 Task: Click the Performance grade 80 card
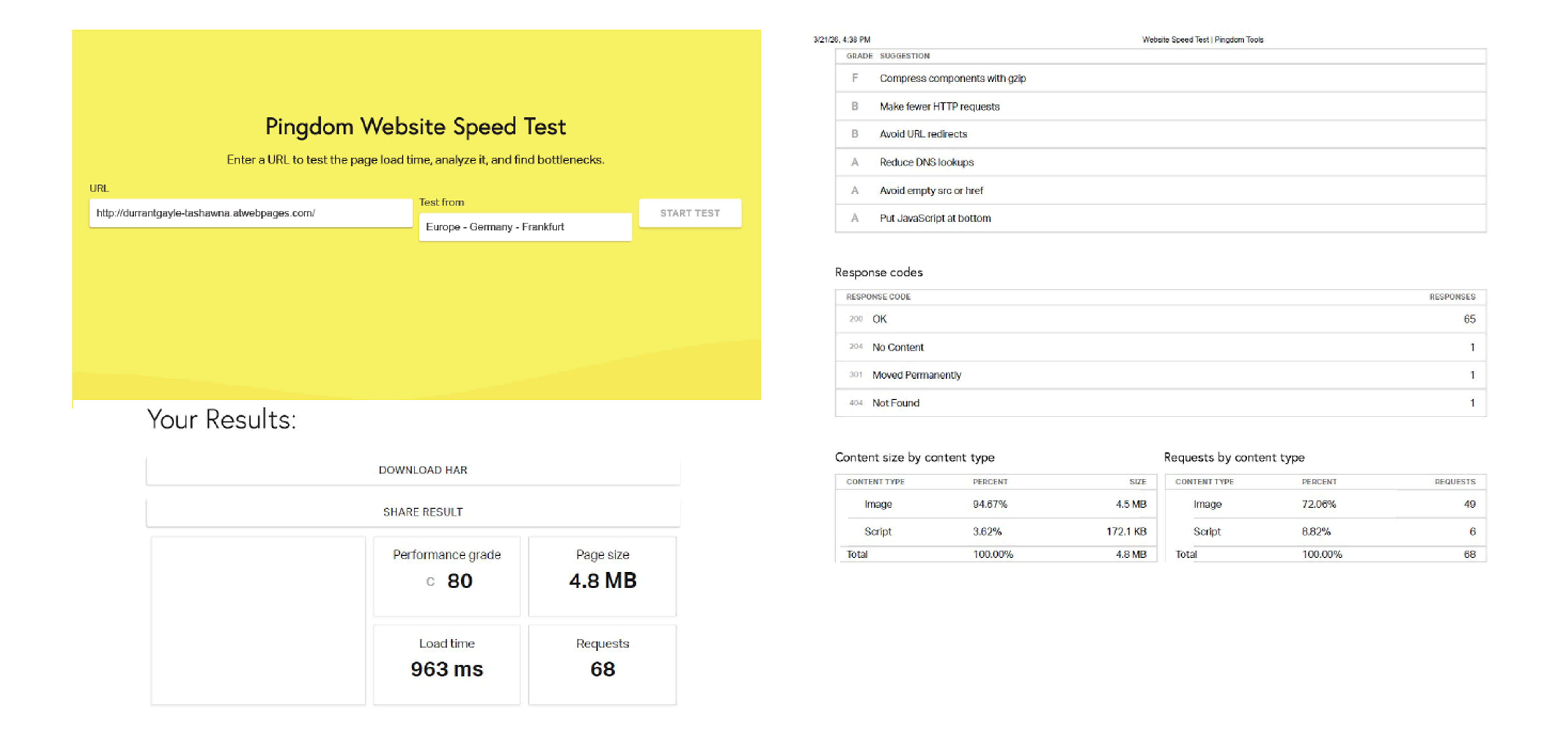[447, 576]
